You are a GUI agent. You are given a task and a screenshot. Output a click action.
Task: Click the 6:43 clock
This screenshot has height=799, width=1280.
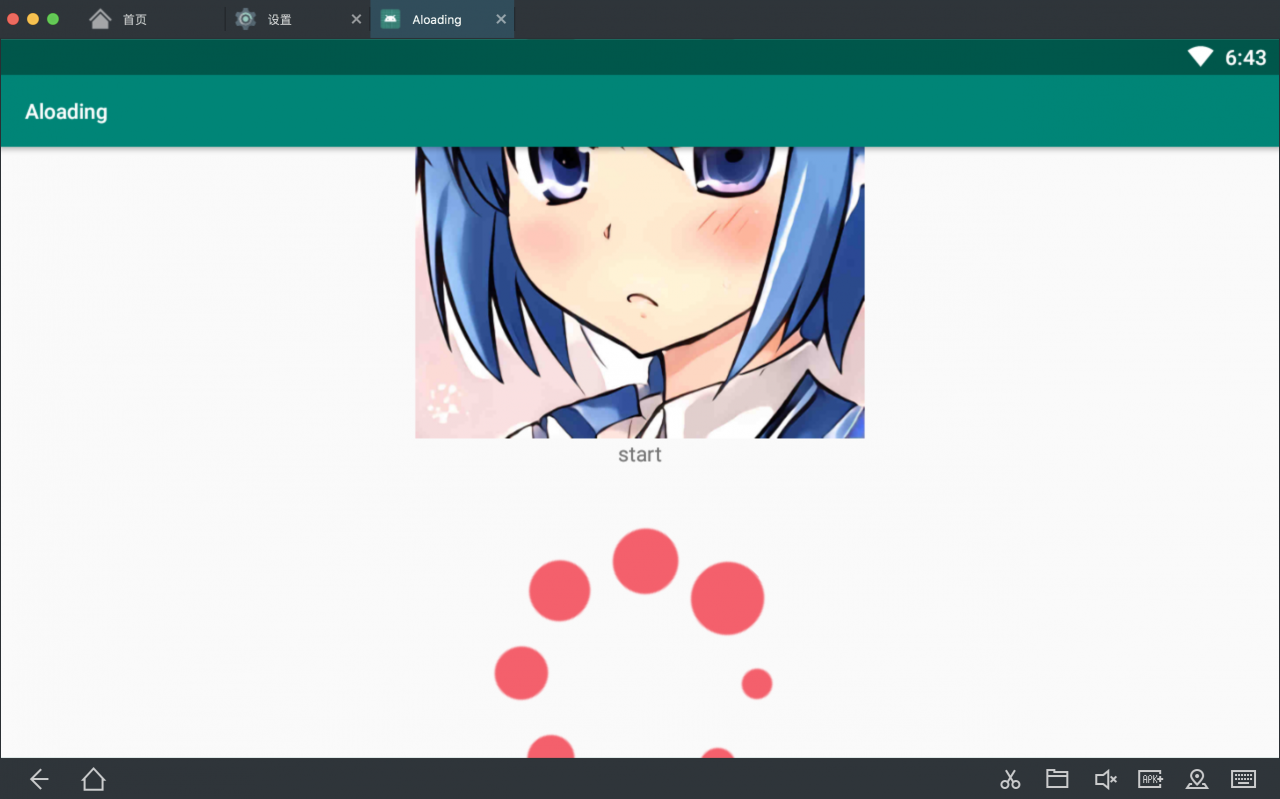coord(1246,58)
